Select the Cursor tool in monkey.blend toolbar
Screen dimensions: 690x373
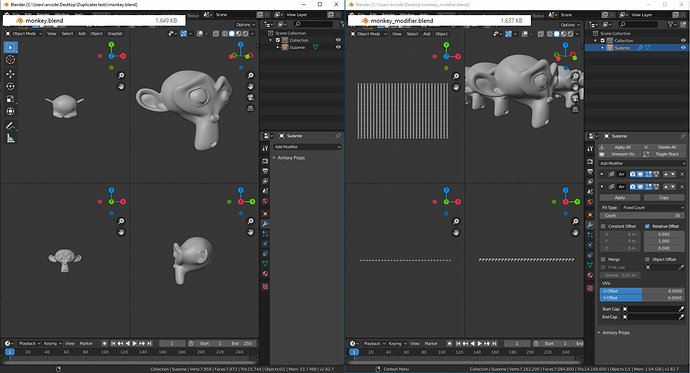(x=11, y=60)
